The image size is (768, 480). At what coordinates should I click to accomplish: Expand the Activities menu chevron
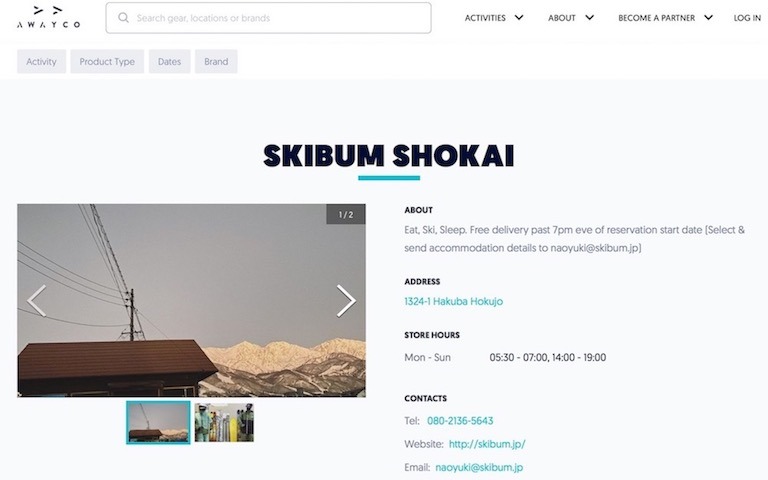pyautogui.click(x=519, y=18)
